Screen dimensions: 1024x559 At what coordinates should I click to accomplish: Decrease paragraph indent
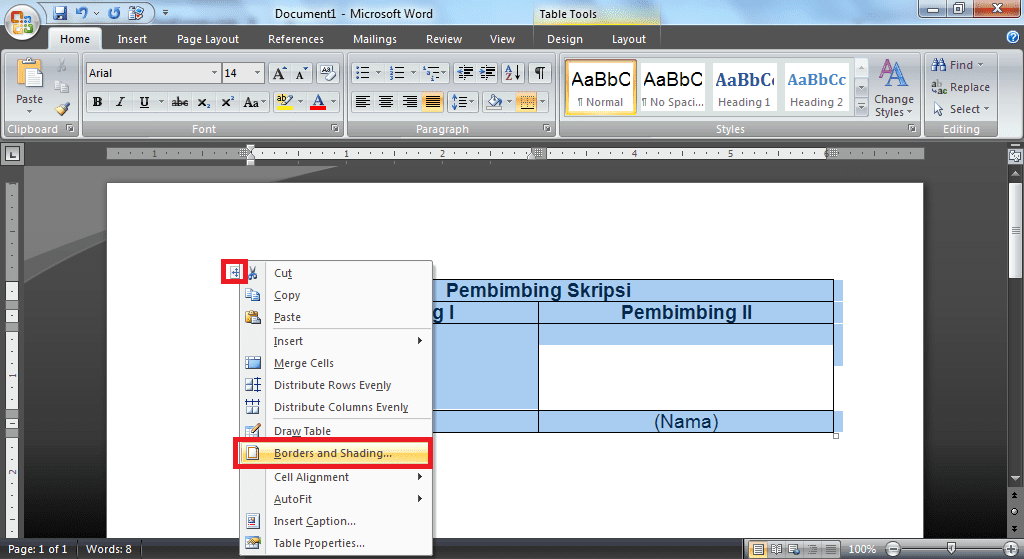(465, 73)
